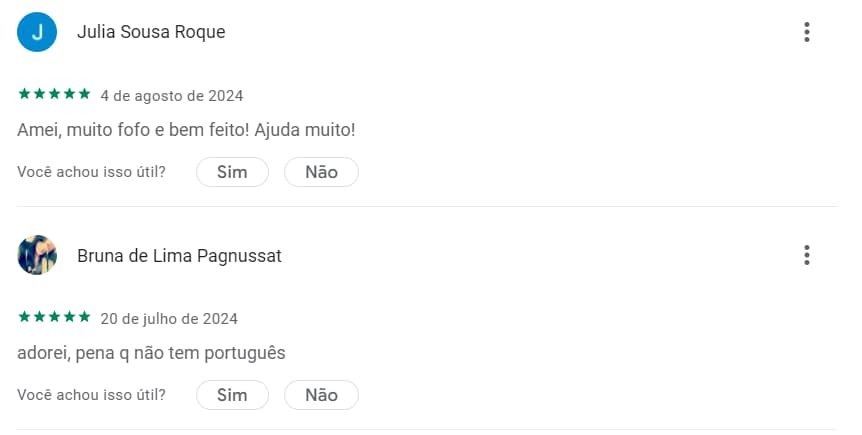862x435 pixels.
Task: Select the reviewer name Bruna de Lima Pagnussat
Action: click(179, 256)
